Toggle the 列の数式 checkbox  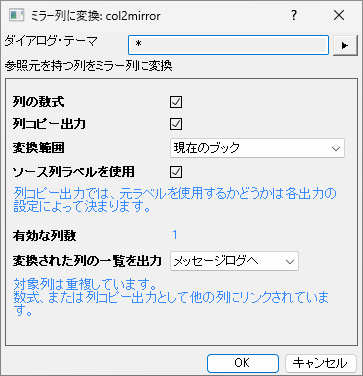[x=176, y=102]
